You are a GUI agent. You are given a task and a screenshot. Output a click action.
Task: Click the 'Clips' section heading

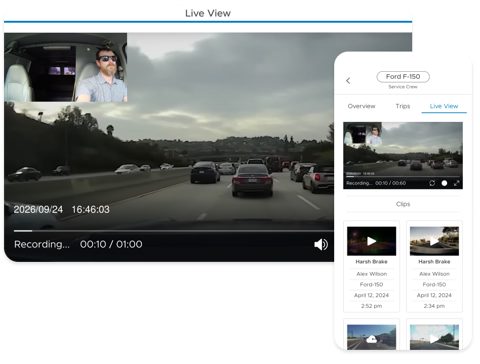403,204
